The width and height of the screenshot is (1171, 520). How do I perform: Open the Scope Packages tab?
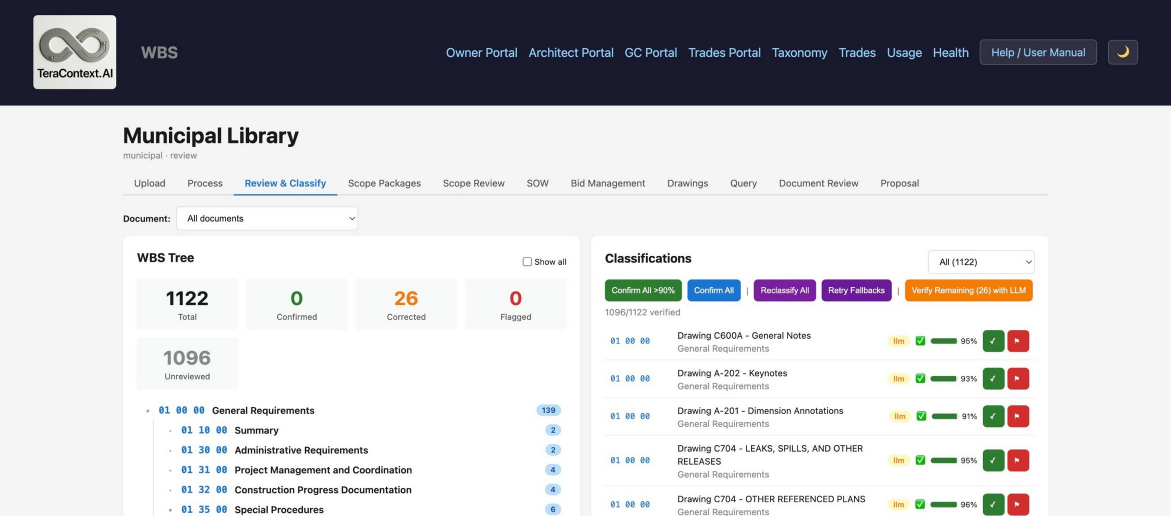[384, 183]
